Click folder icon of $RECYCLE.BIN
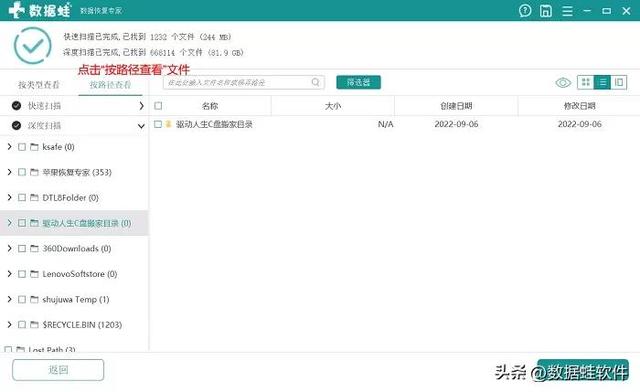 (34, 325)
